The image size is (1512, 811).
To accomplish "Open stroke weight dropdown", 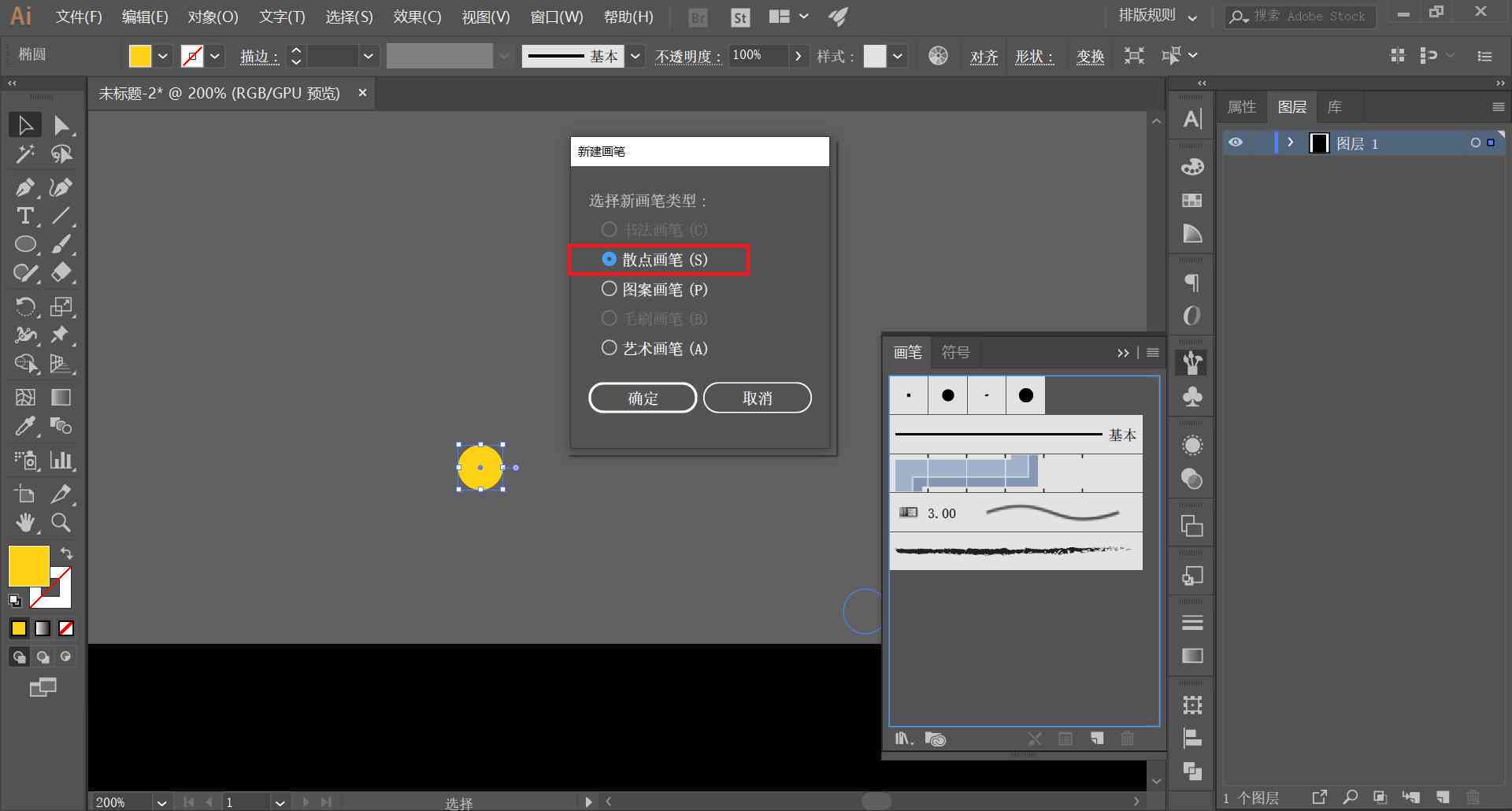I will point(368,56).
